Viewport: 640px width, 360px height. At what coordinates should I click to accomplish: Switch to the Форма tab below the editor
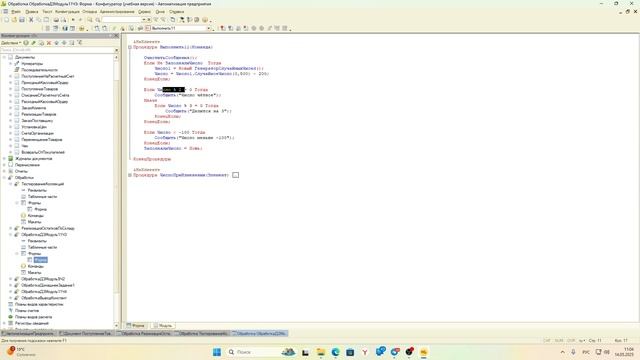(x=136, y=326)
